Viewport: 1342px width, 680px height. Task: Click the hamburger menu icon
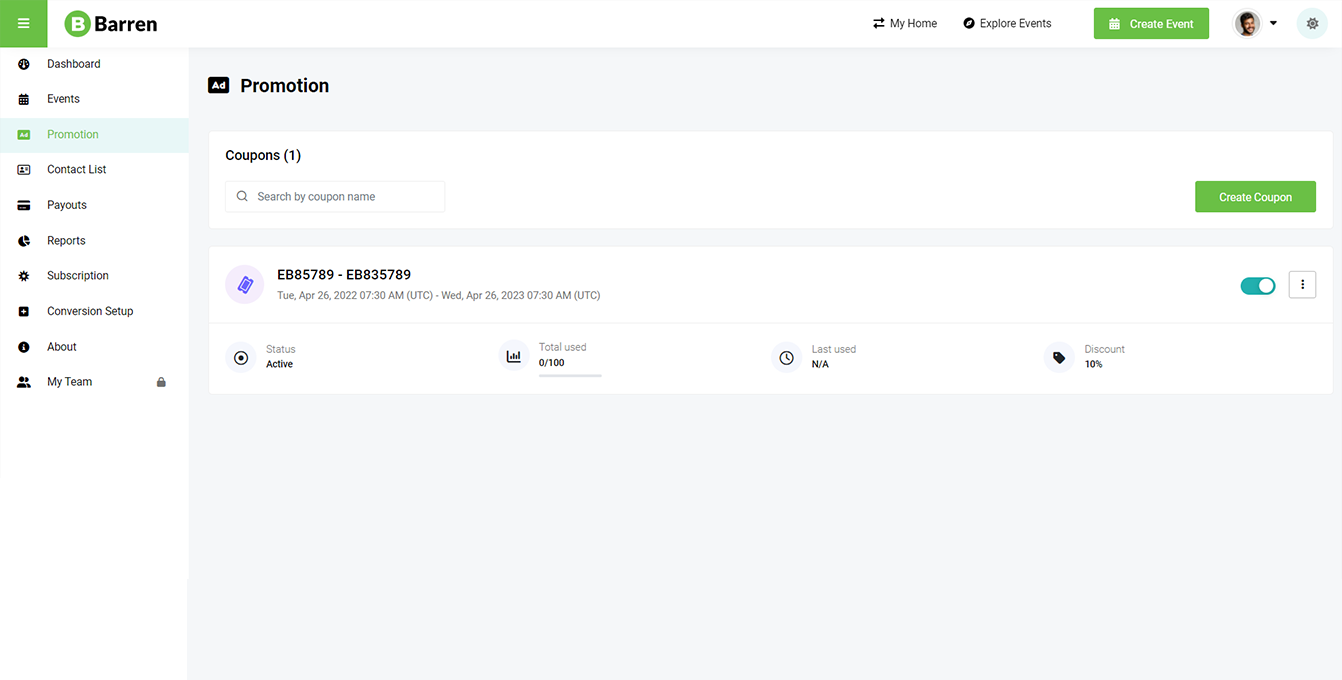pyautogui.click(x=23, y=24)
